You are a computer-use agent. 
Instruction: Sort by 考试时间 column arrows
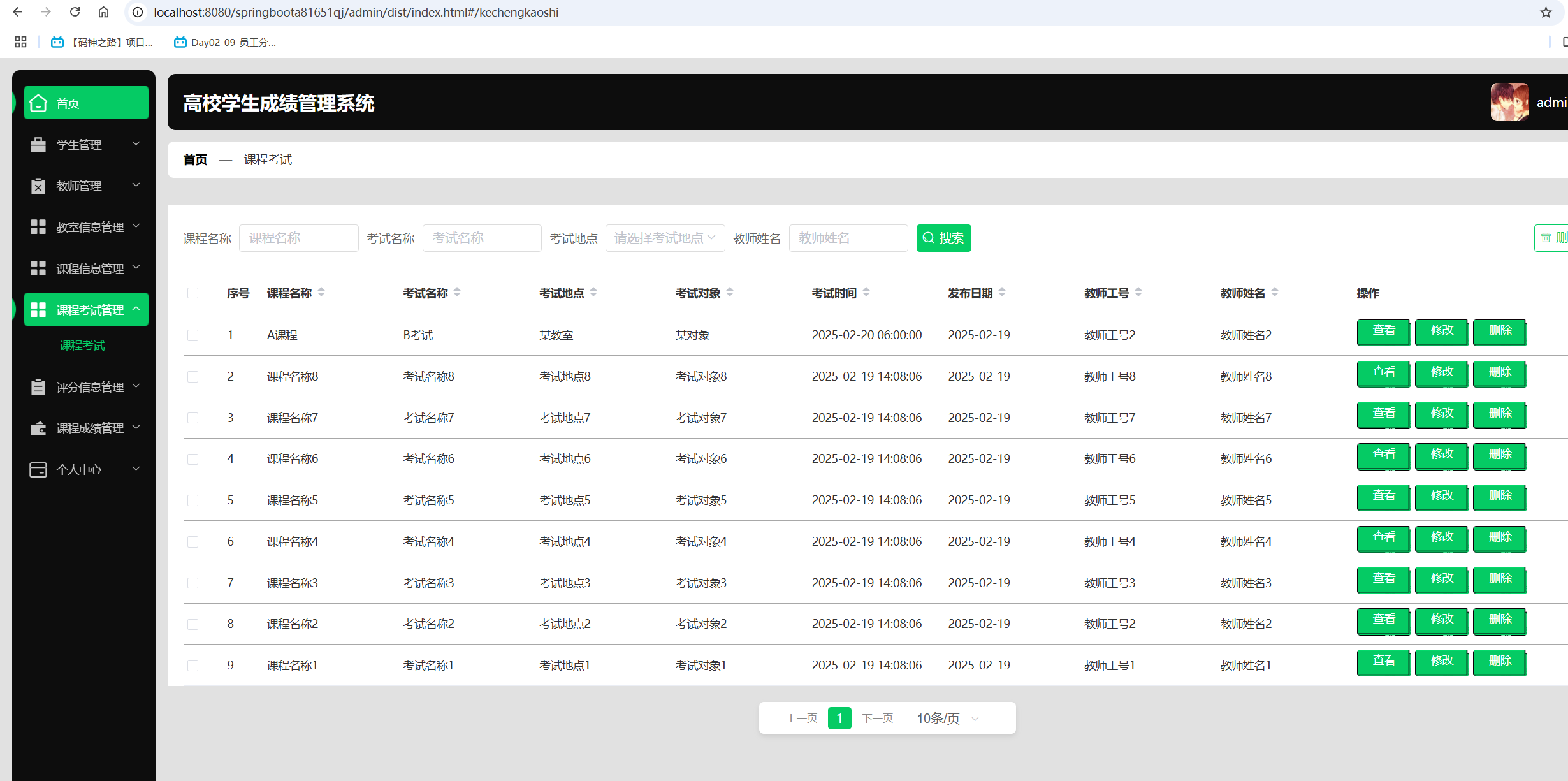(866, 292)
